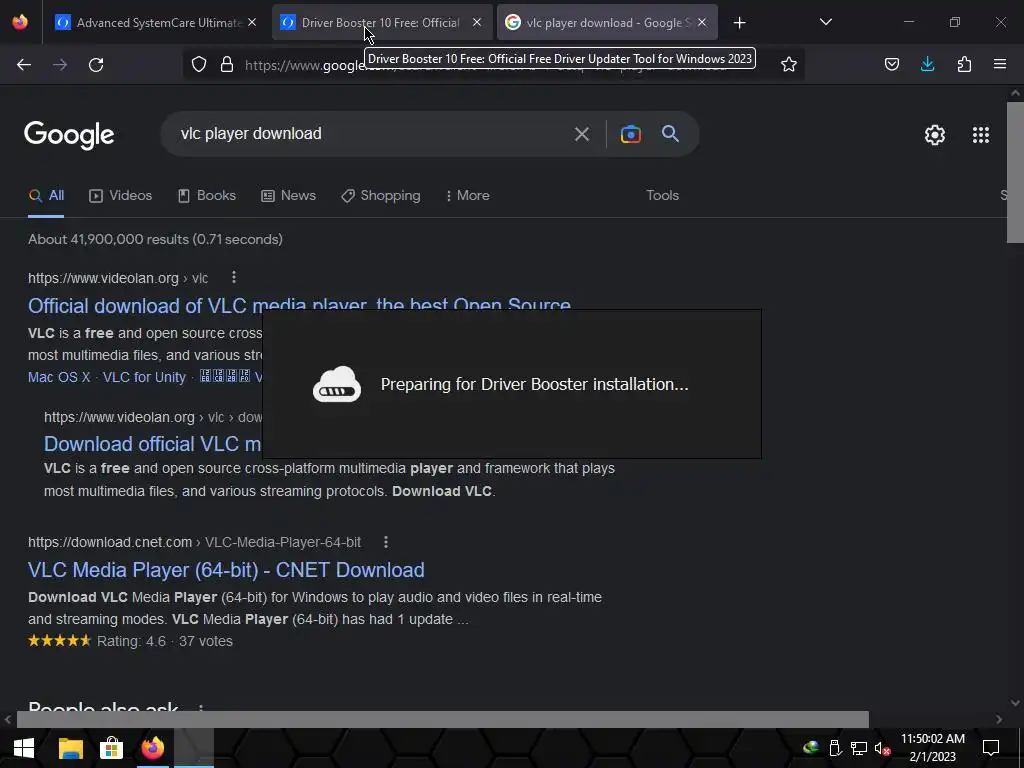Open a new browser tab

pos(739,23)
